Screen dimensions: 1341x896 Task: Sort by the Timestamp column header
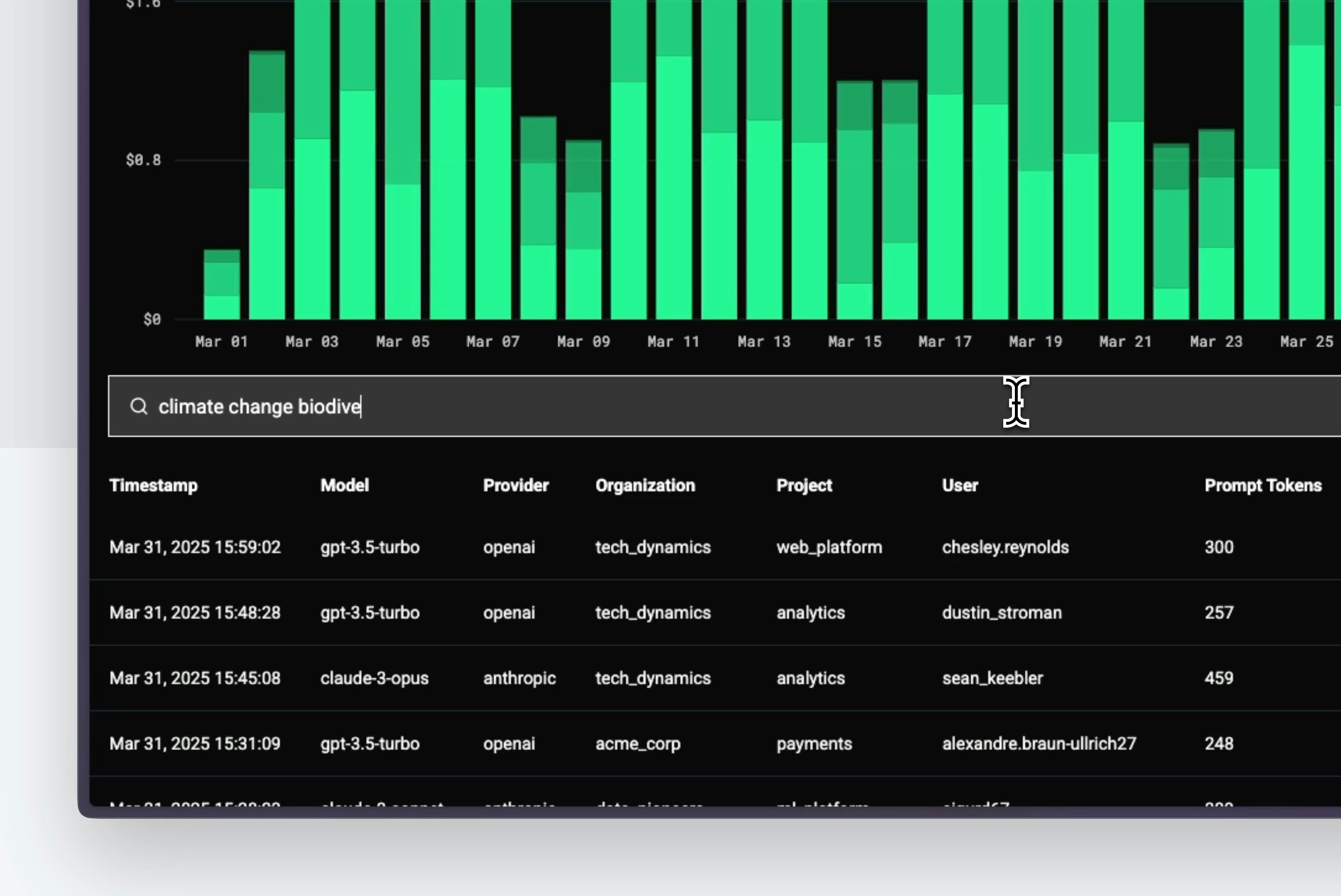click(x=153, y=486)
